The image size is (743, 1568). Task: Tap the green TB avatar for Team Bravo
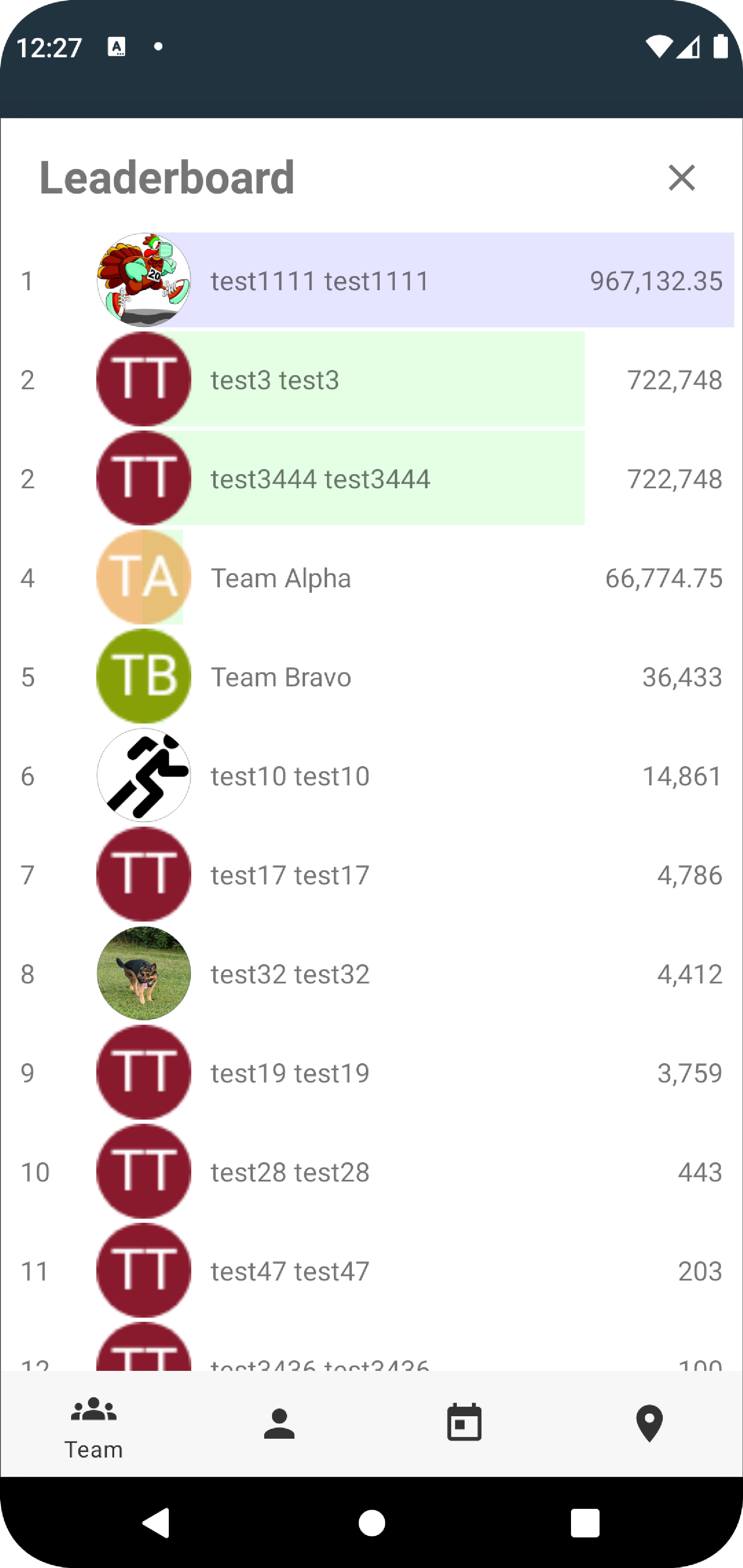click(144, 676)
